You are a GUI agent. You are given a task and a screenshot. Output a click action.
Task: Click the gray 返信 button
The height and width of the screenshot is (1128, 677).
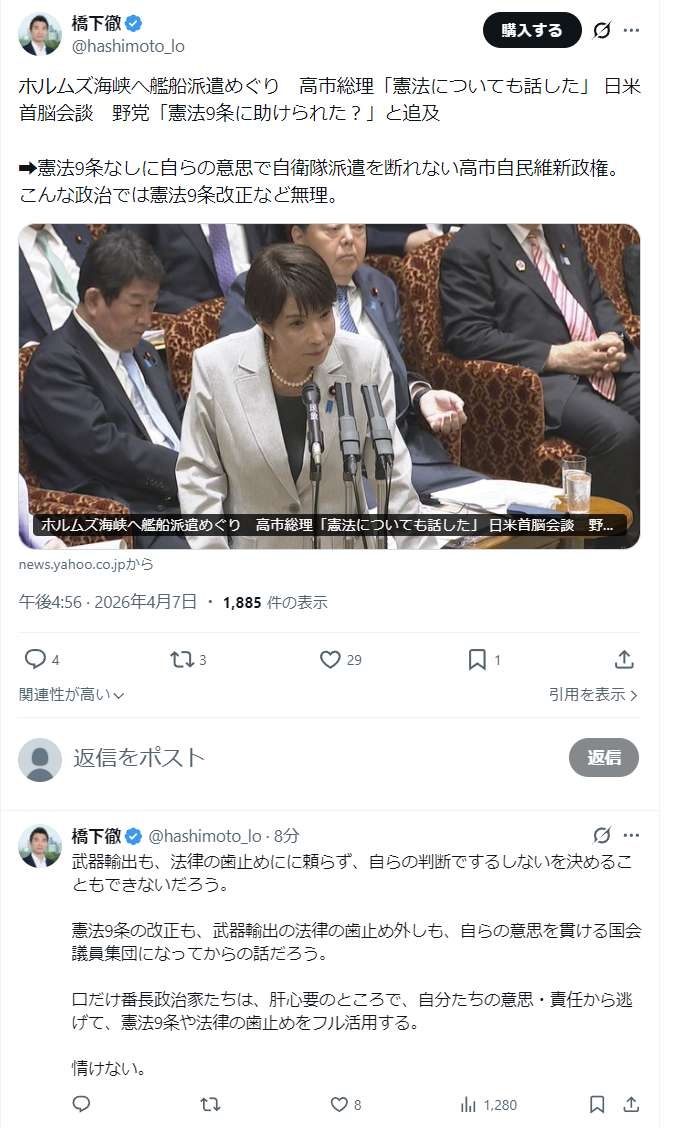604,758
